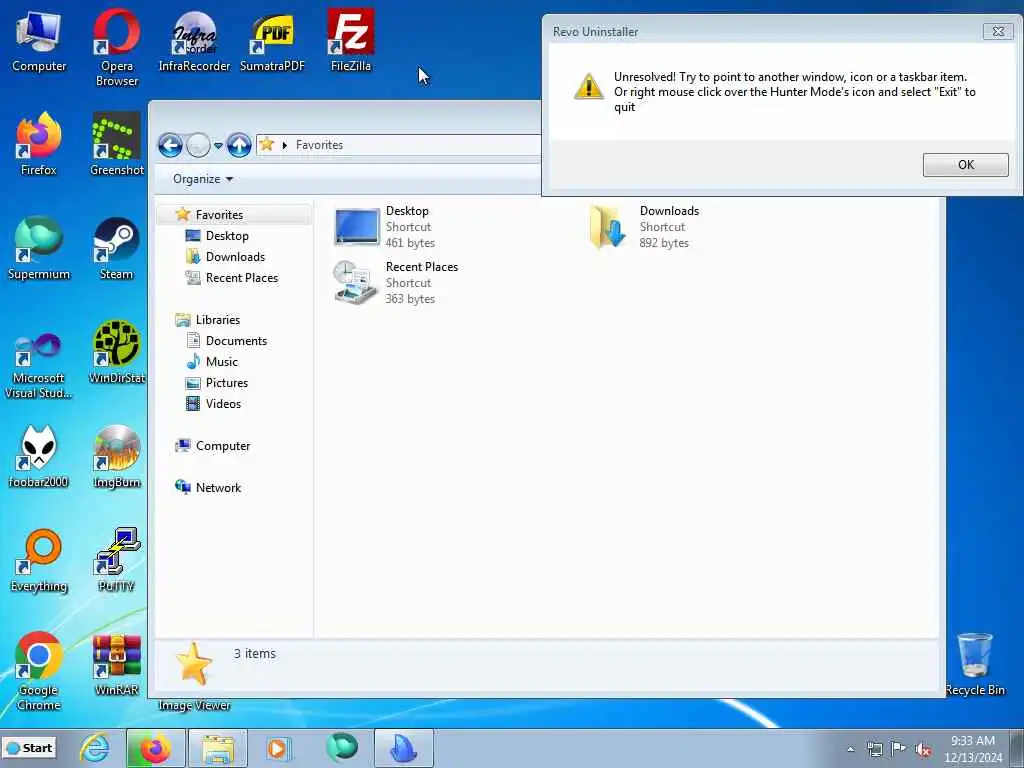Select the InfraRecorder desktop shortcut
1024x768 pixels.
click(x=194, y=40)
